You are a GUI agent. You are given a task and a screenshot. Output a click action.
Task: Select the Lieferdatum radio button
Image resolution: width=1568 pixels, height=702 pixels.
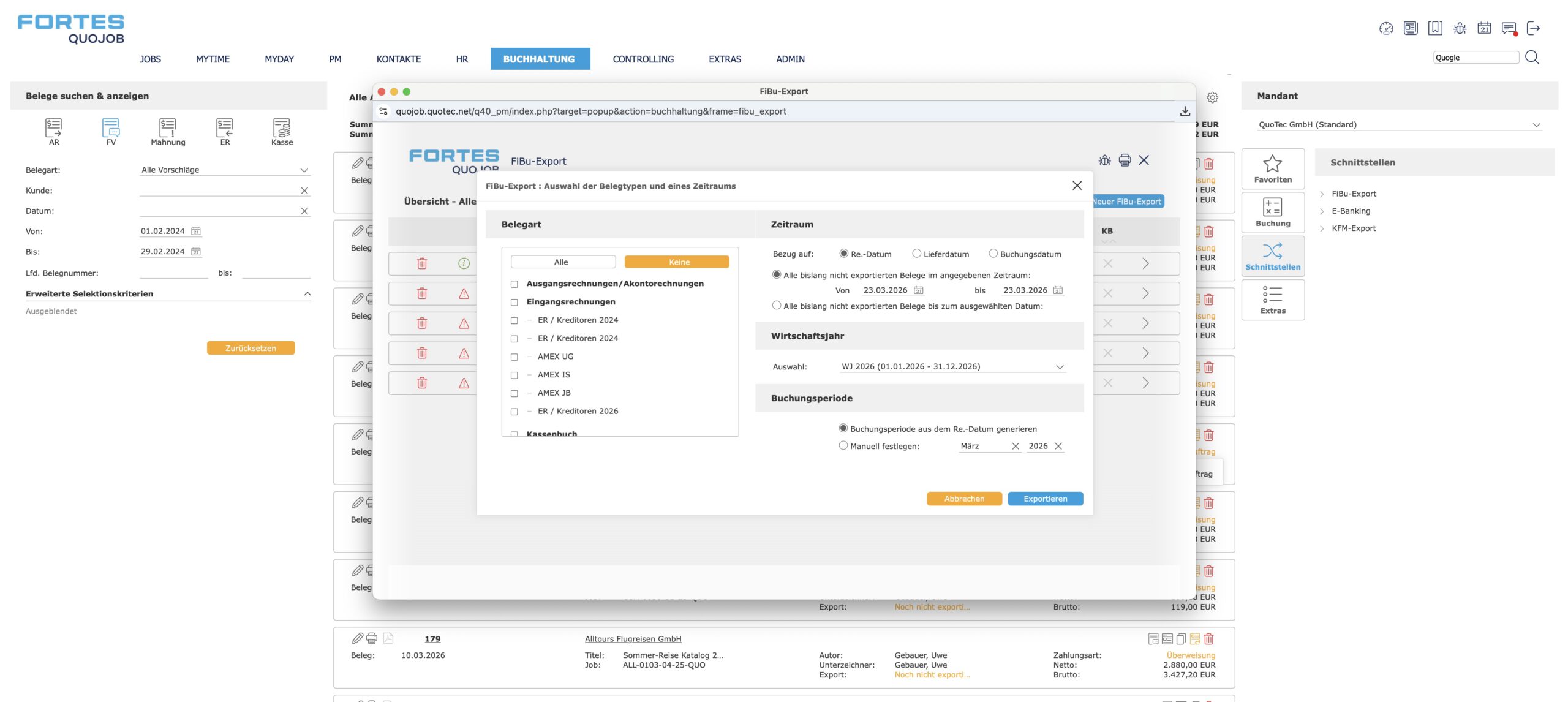[917, 254]
